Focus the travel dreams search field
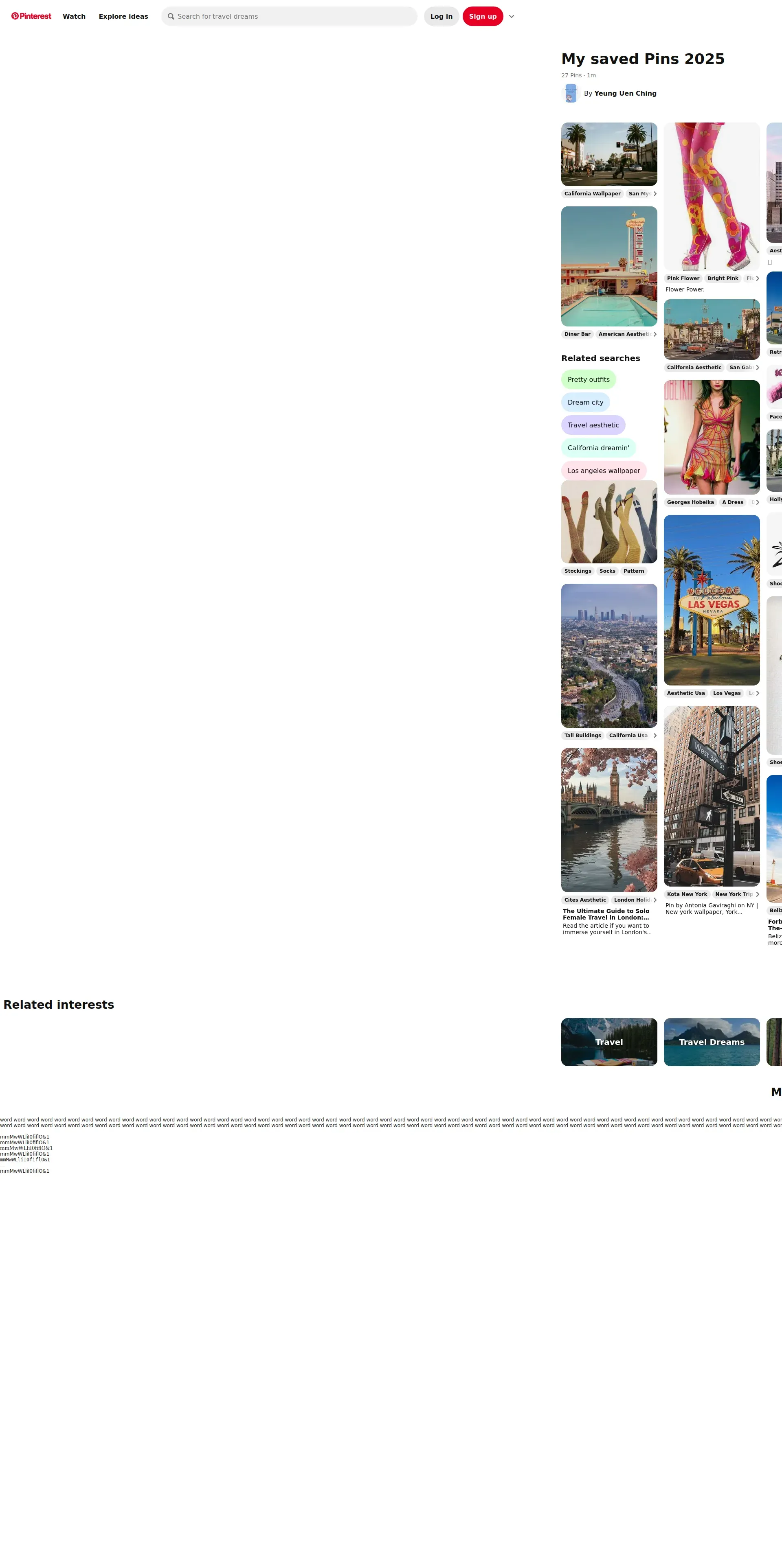Screen dimensions: 782x1568 (x=292, y=16)
